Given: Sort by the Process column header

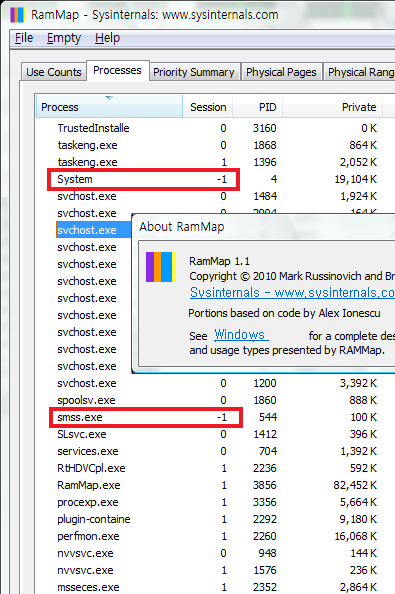Looking at the screenshot, I should pos(109,107).
